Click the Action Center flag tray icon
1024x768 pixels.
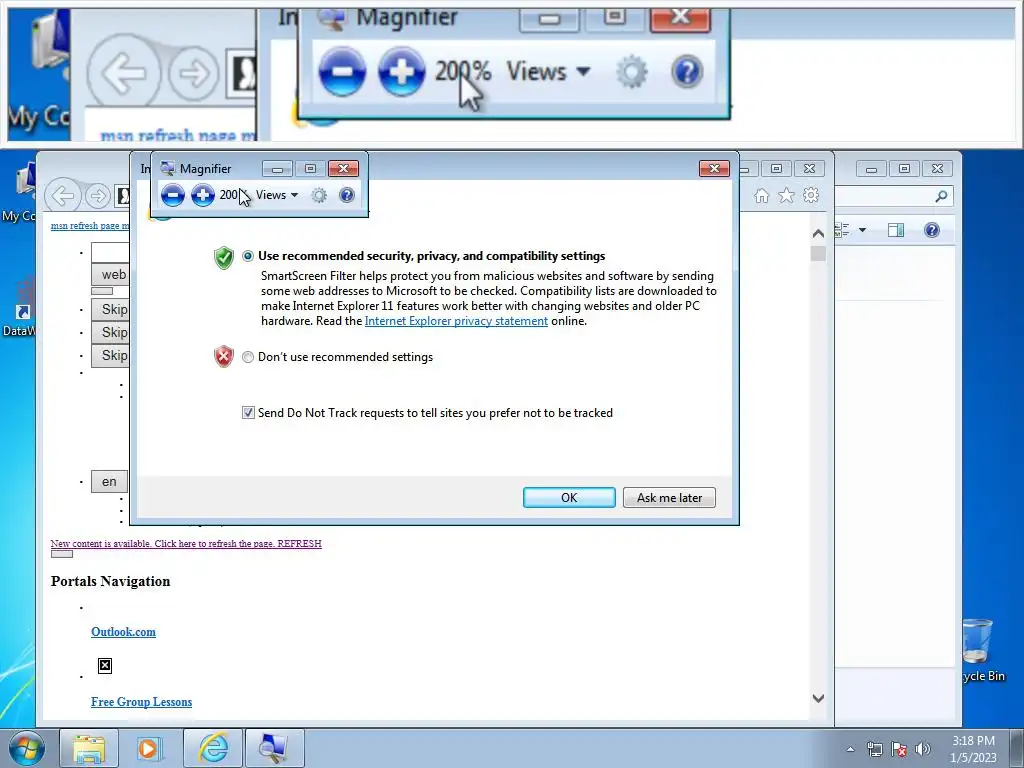pyautogui.click(x=899, y=749)
